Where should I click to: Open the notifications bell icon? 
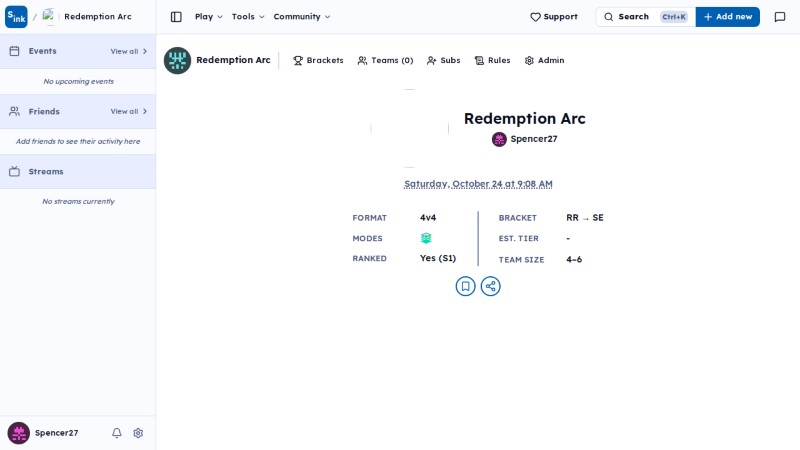click(117, 433)
